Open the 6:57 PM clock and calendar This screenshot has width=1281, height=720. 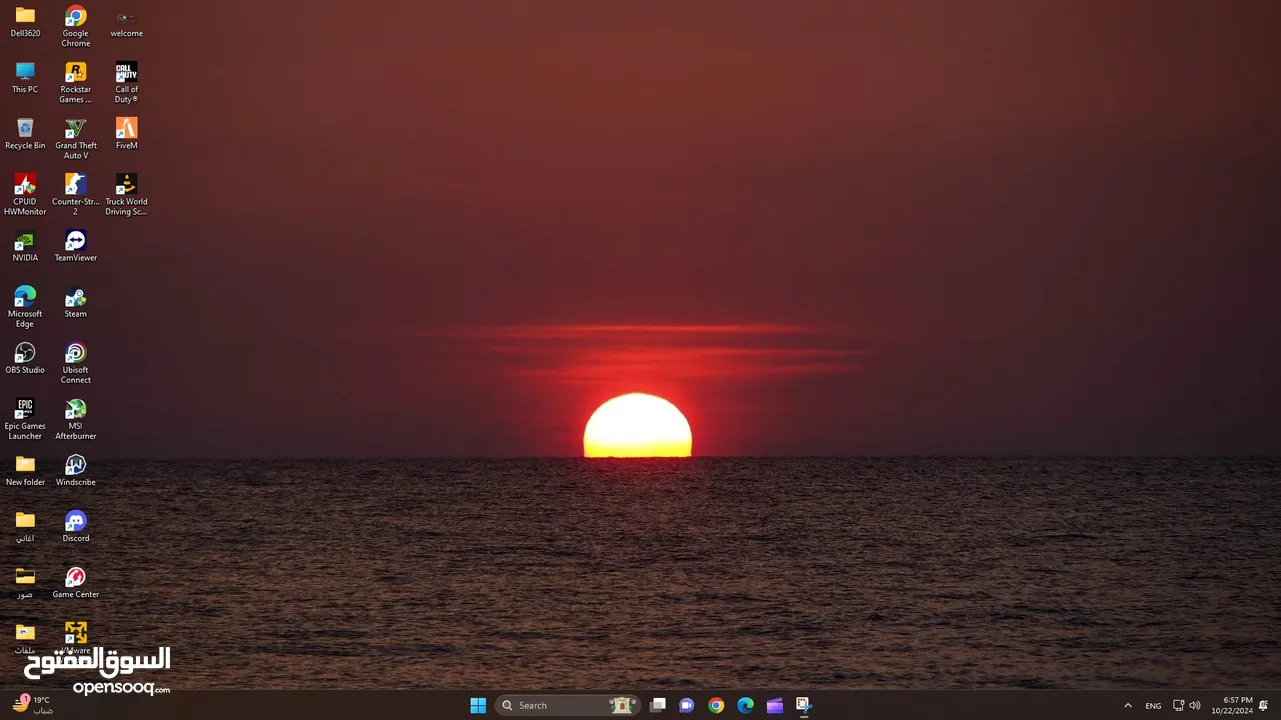pyautogui.click(x=1232, y=705)
